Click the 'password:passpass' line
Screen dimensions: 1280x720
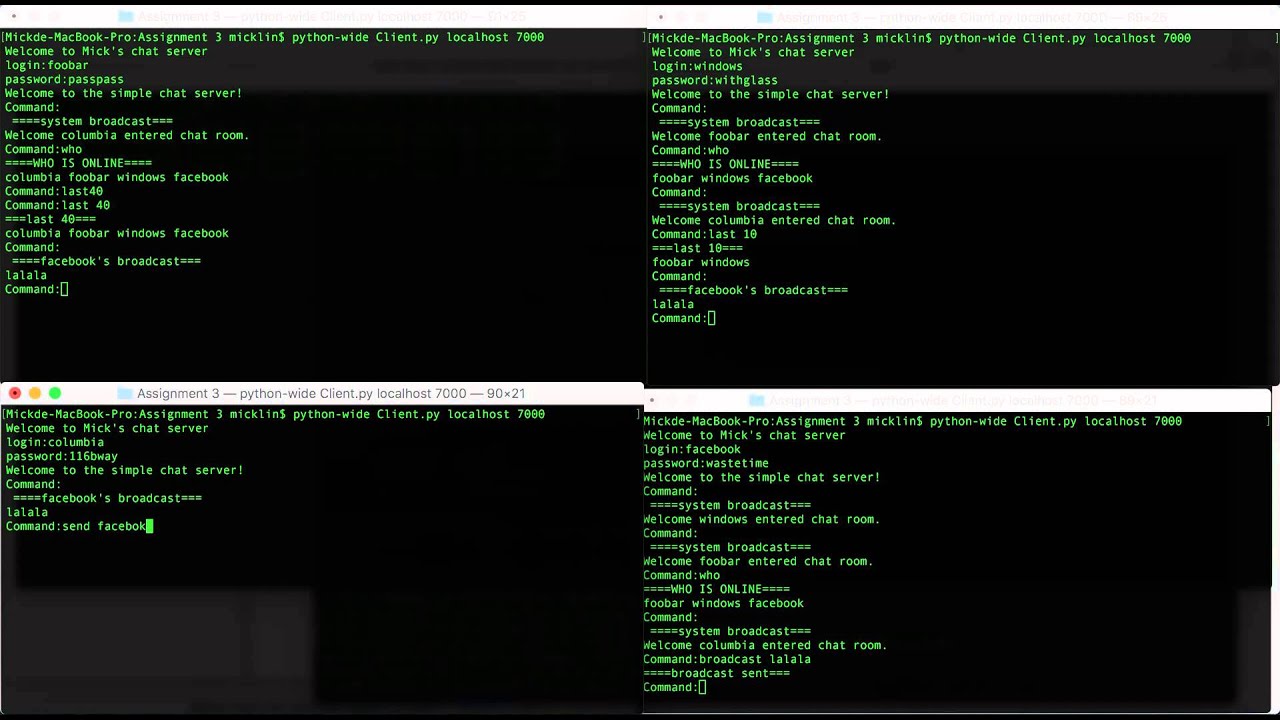click(64, 79)
